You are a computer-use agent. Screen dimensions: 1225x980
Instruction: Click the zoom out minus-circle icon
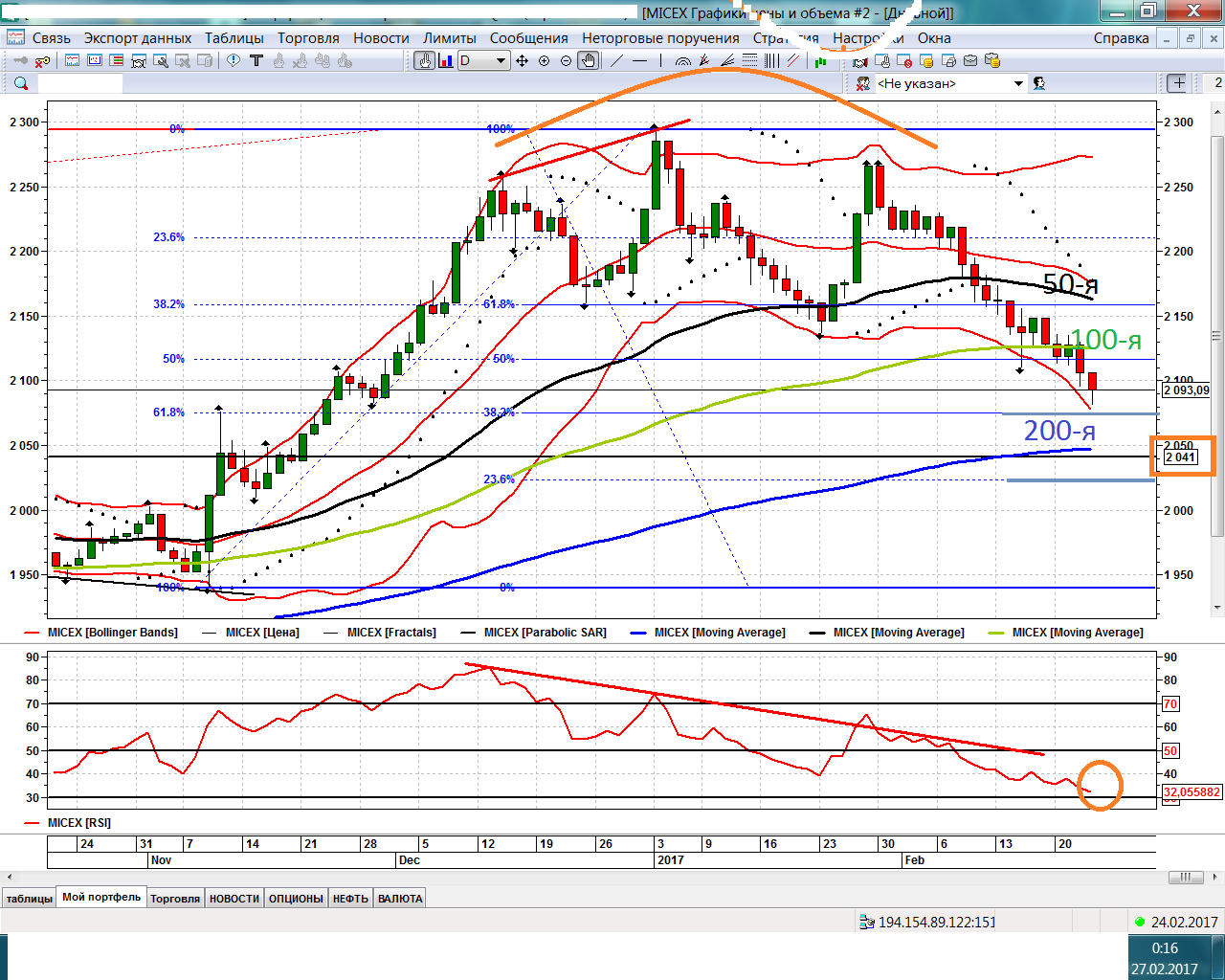[x=566, y=60]
